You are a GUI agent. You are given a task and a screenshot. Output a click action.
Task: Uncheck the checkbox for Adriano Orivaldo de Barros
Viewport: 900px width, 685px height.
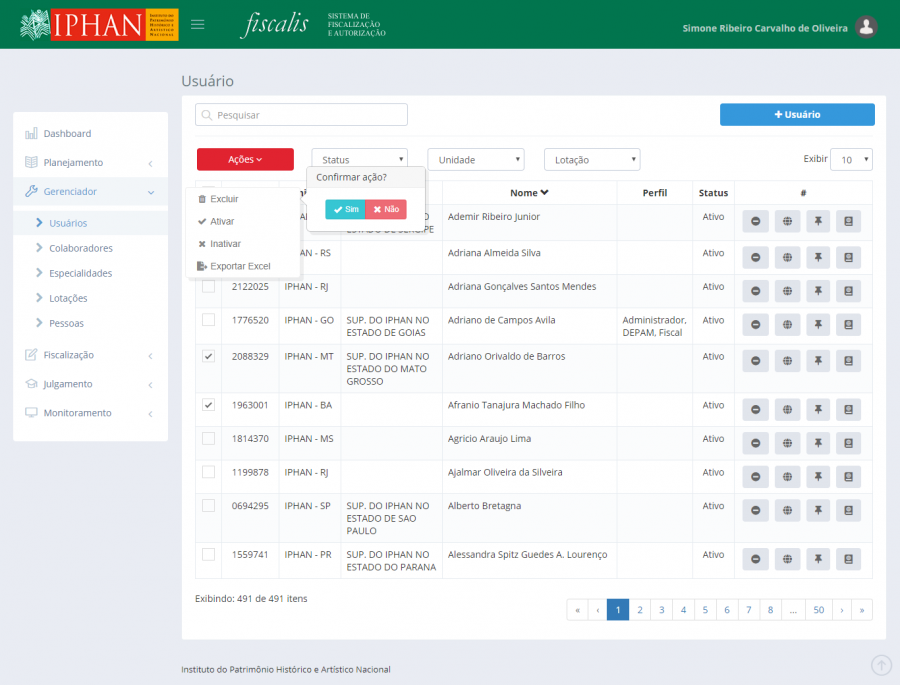coord(208,356)
